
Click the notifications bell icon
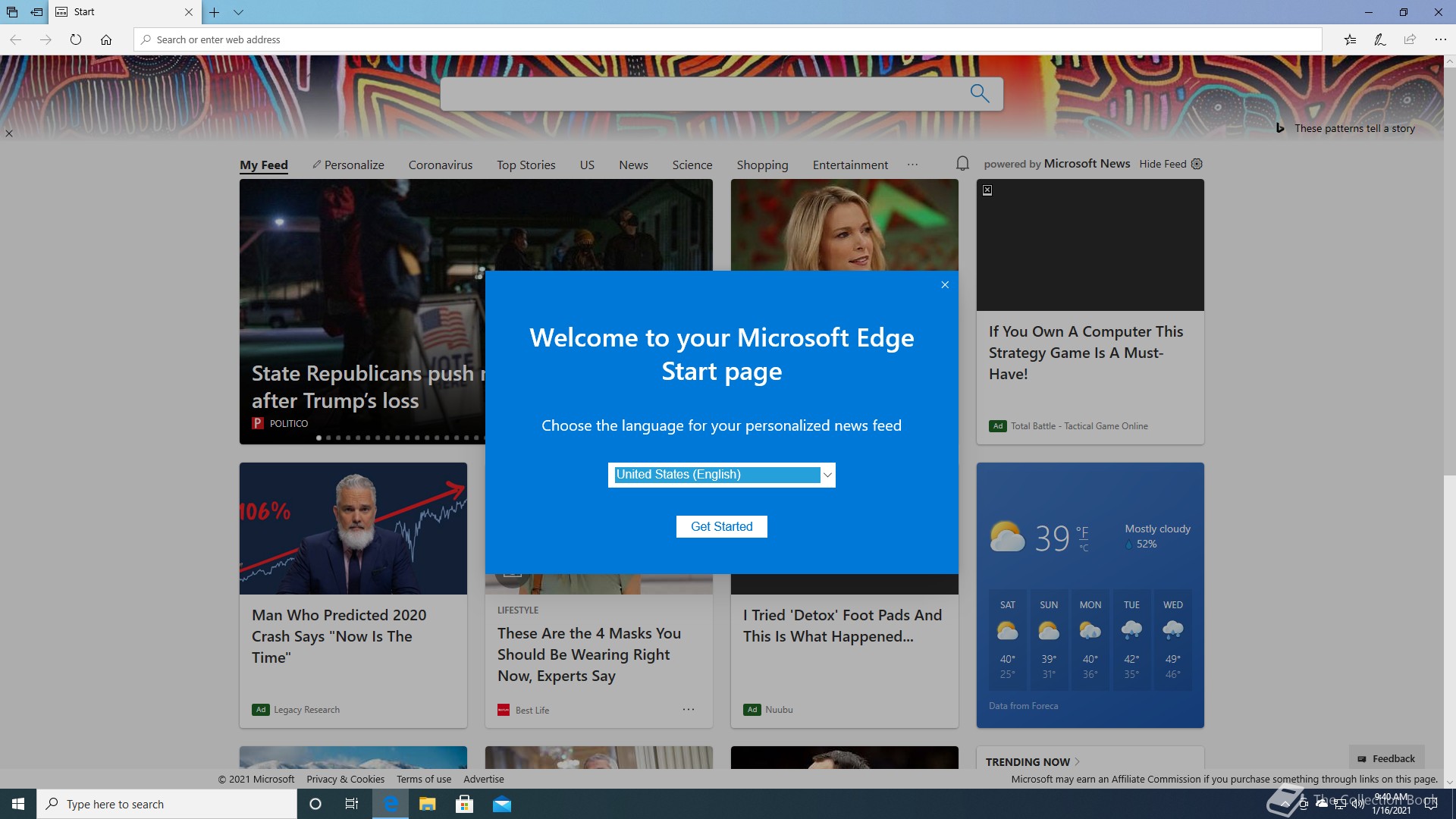[x=962, y=164]
